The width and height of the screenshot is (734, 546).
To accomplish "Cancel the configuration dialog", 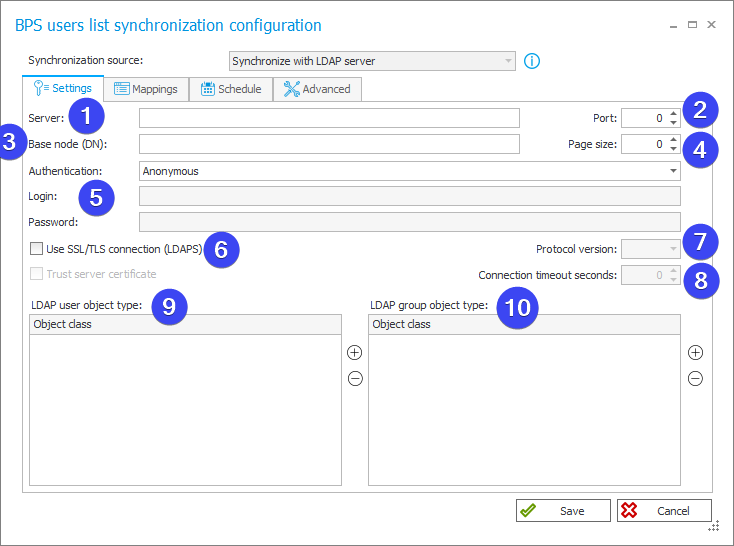I will pyautogui.click(x=664, y=510).
